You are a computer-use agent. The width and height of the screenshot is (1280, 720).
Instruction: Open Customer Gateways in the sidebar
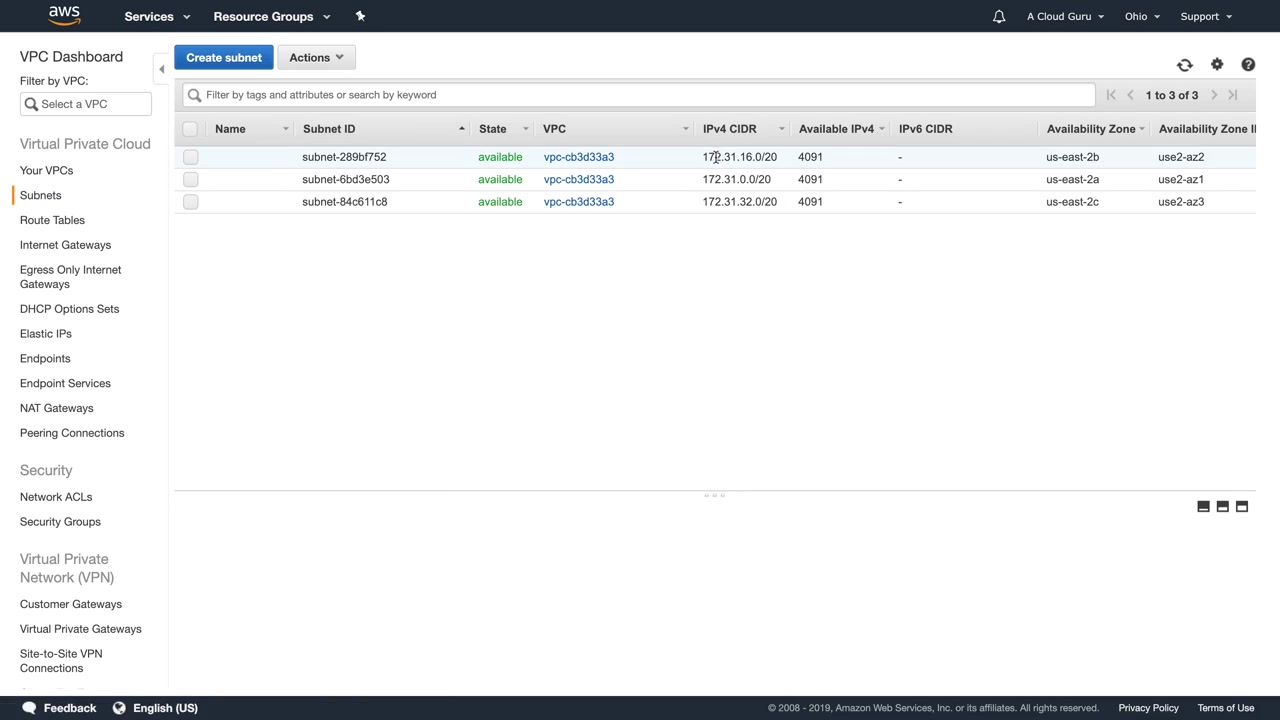click(71, 604)
